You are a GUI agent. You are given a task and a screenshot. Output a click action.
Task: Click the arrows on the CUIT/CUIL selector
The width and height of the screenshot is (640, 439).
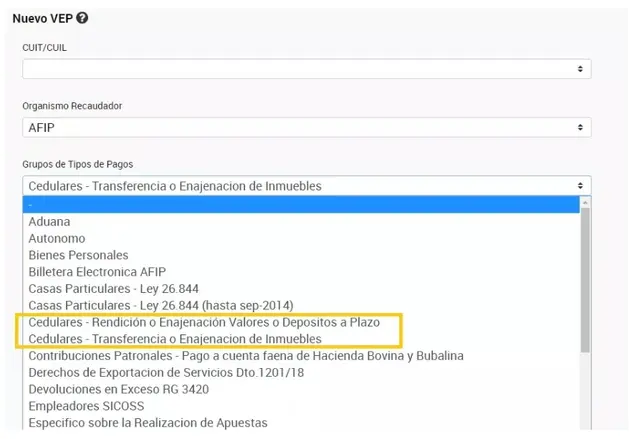[x=580, y=69]
